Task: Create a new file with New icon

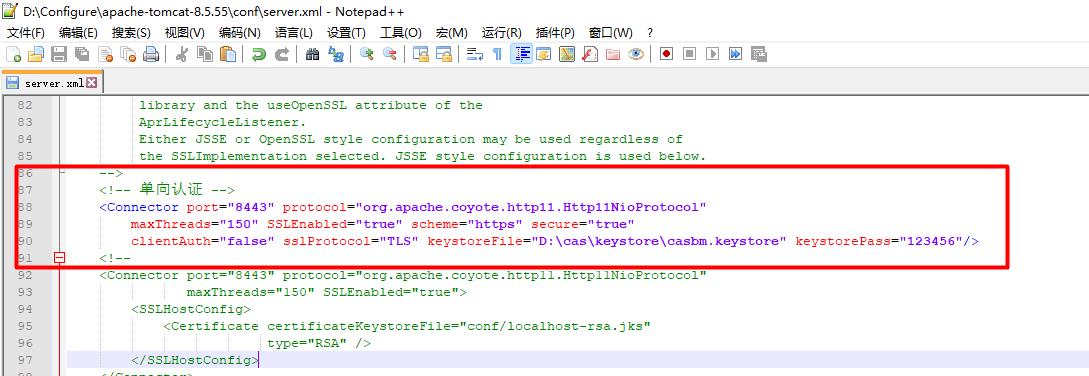Action: [13, 54]
